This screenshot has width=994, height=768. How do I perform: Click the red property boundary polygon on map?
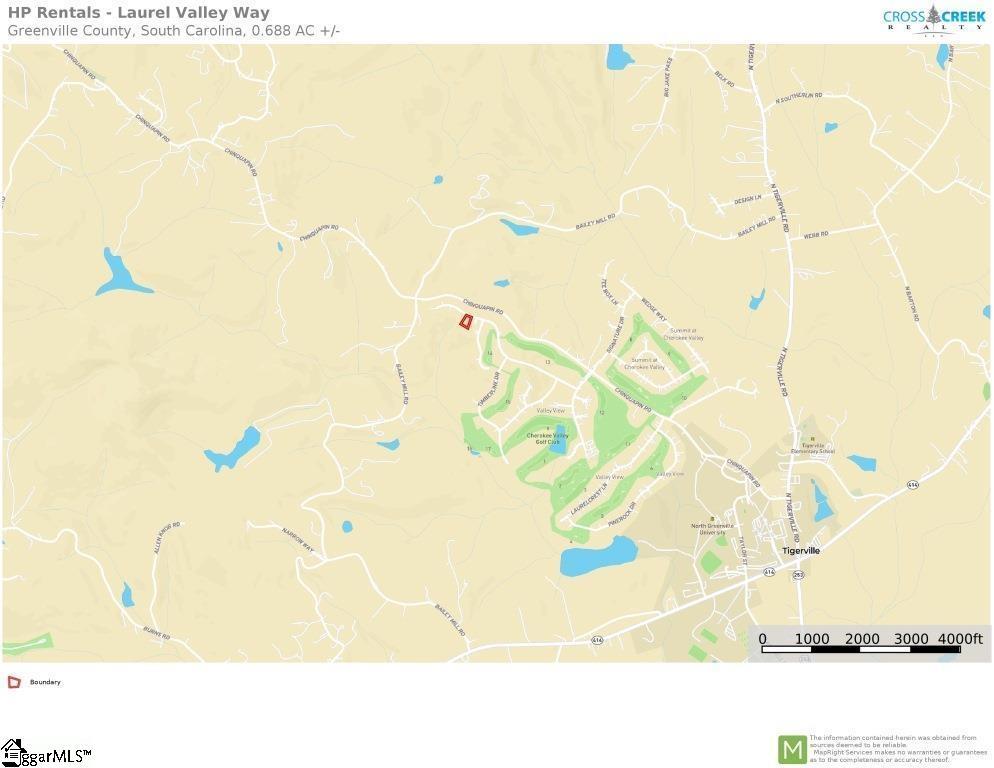[466, 322]
